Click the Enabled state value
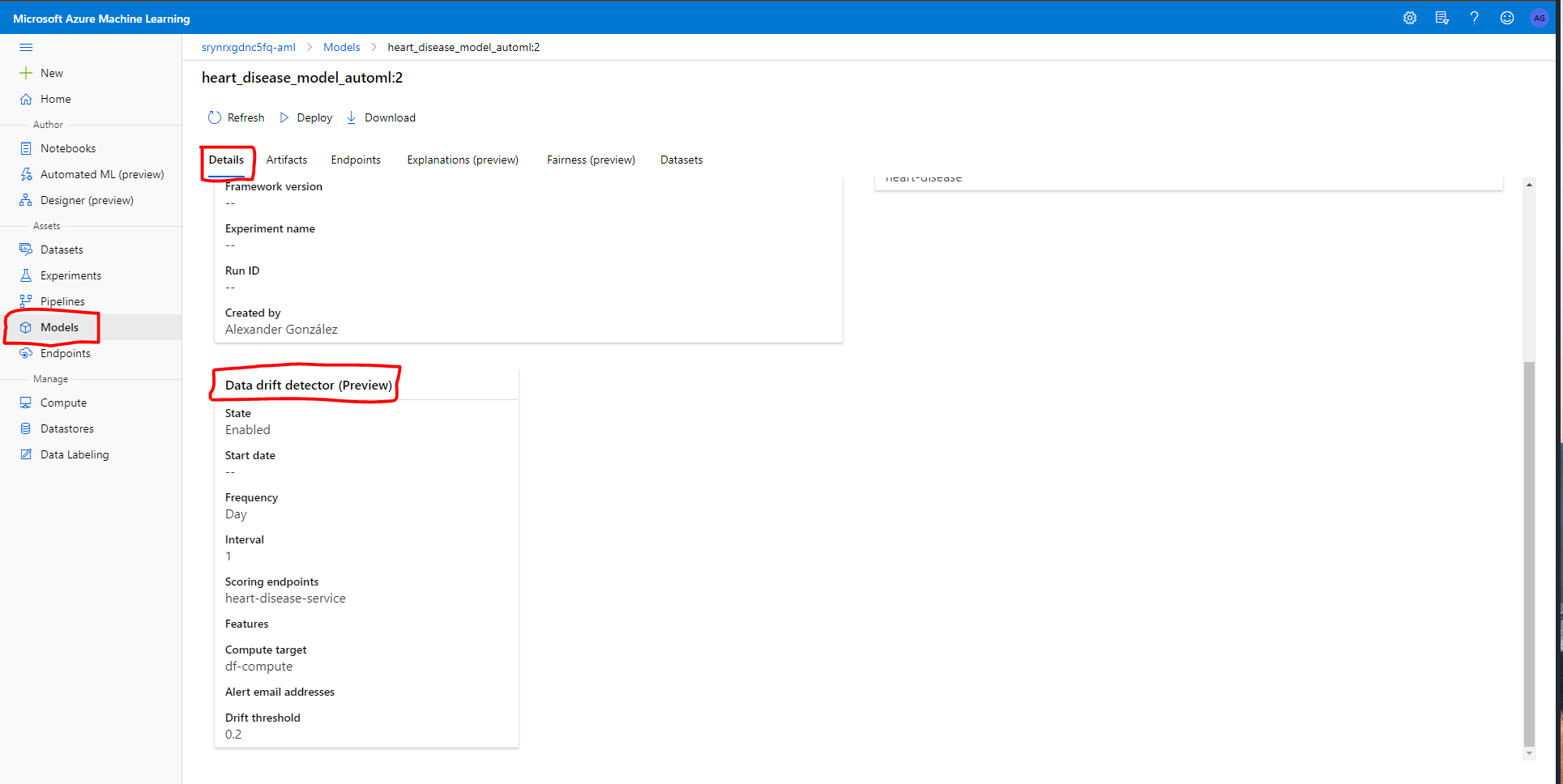The width and height of the screenshot is (1563, 784). coord(248,430)
